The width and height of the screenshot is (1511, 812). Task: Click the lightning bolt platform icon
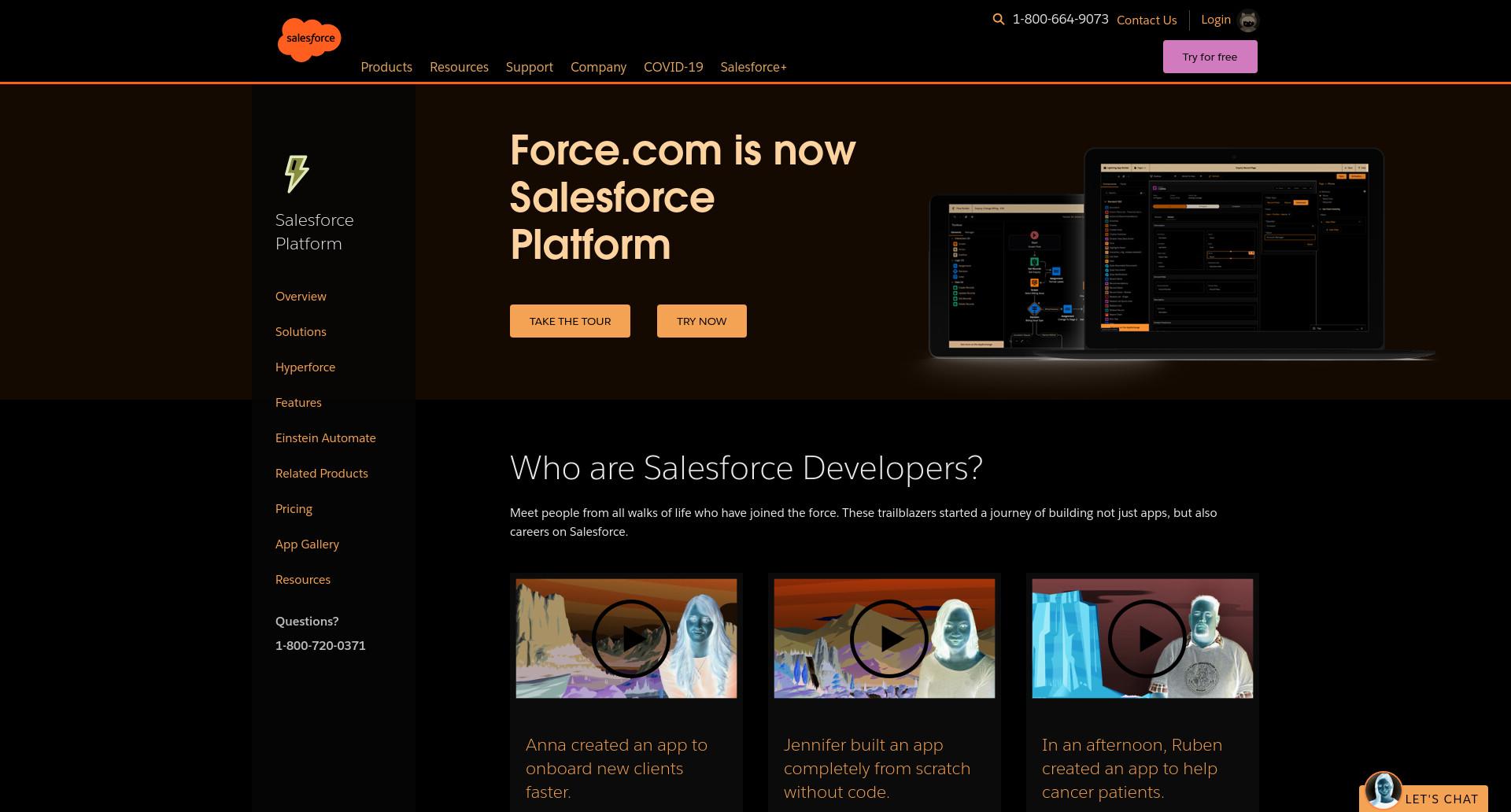[x=297, y=173]
